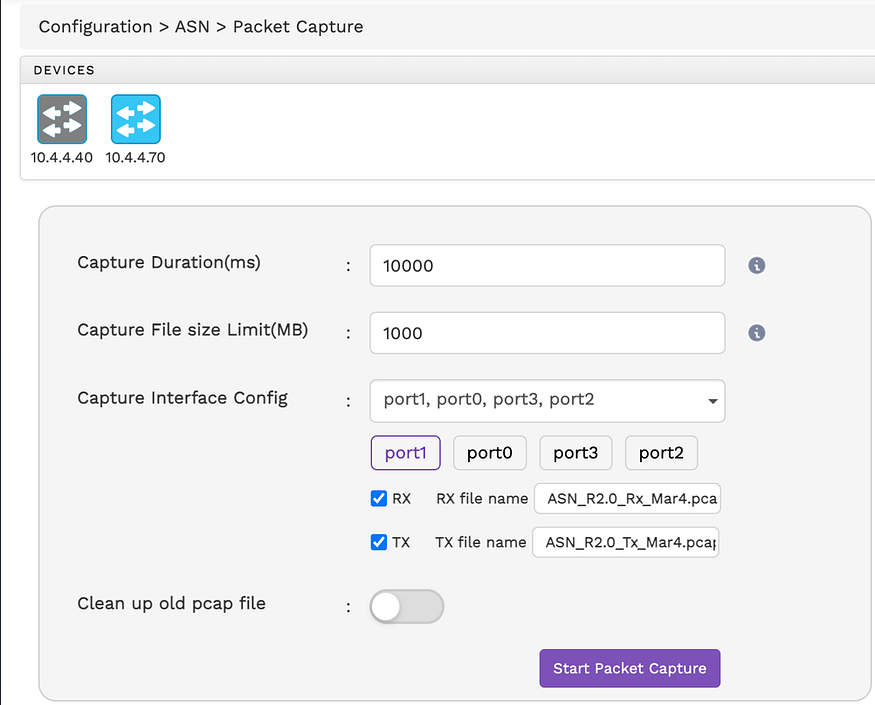
Task: Focus the Capture File size Limit field
Action: click(547, 333)
